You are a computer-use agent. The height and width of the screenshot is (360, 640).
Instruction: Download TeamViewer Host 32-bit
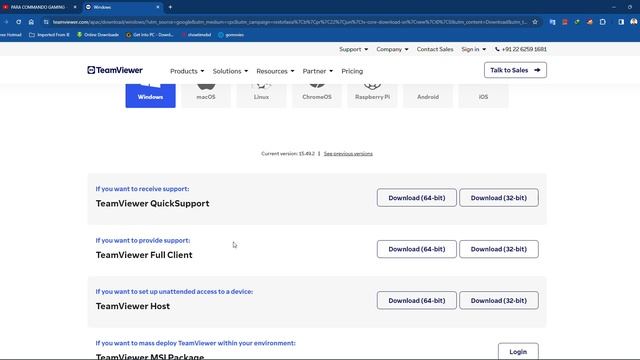(499, 300)
